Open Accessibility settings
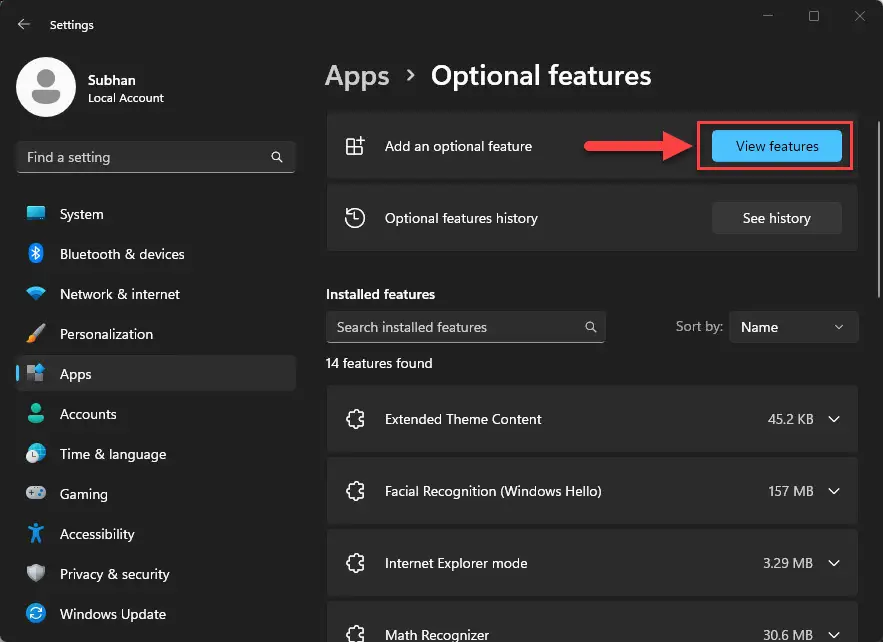The width and height of the screenshot is (883, 642). pos(156,534)
